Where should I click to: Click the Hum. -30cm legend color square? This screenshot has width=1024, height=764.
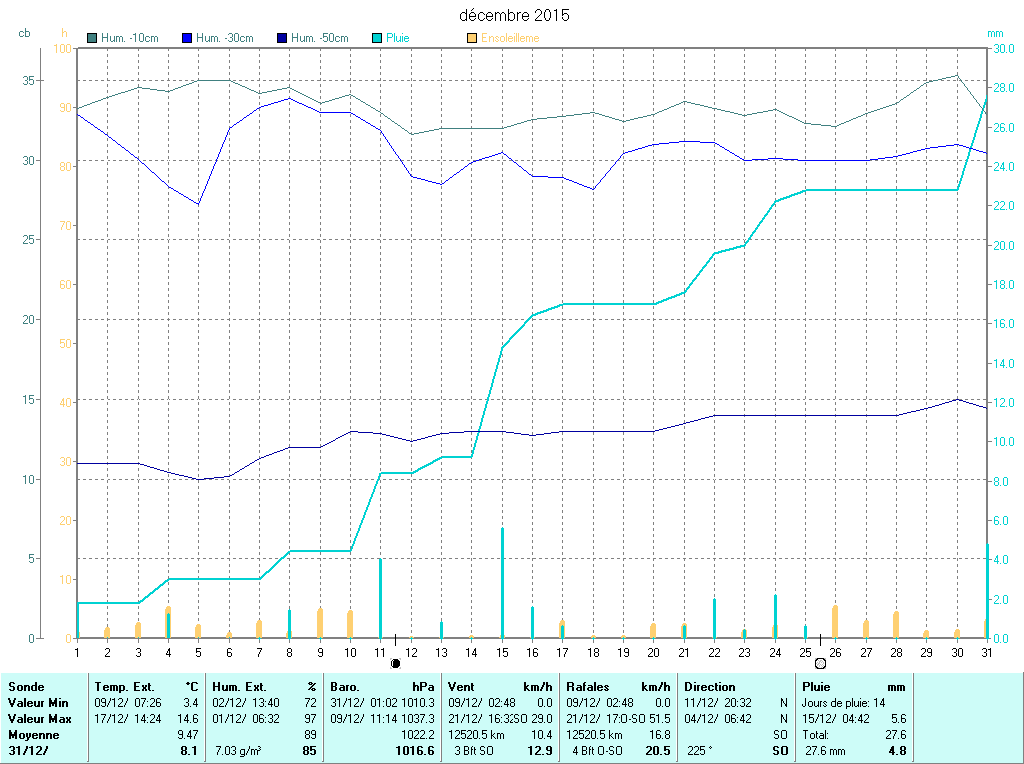(187, 38)
